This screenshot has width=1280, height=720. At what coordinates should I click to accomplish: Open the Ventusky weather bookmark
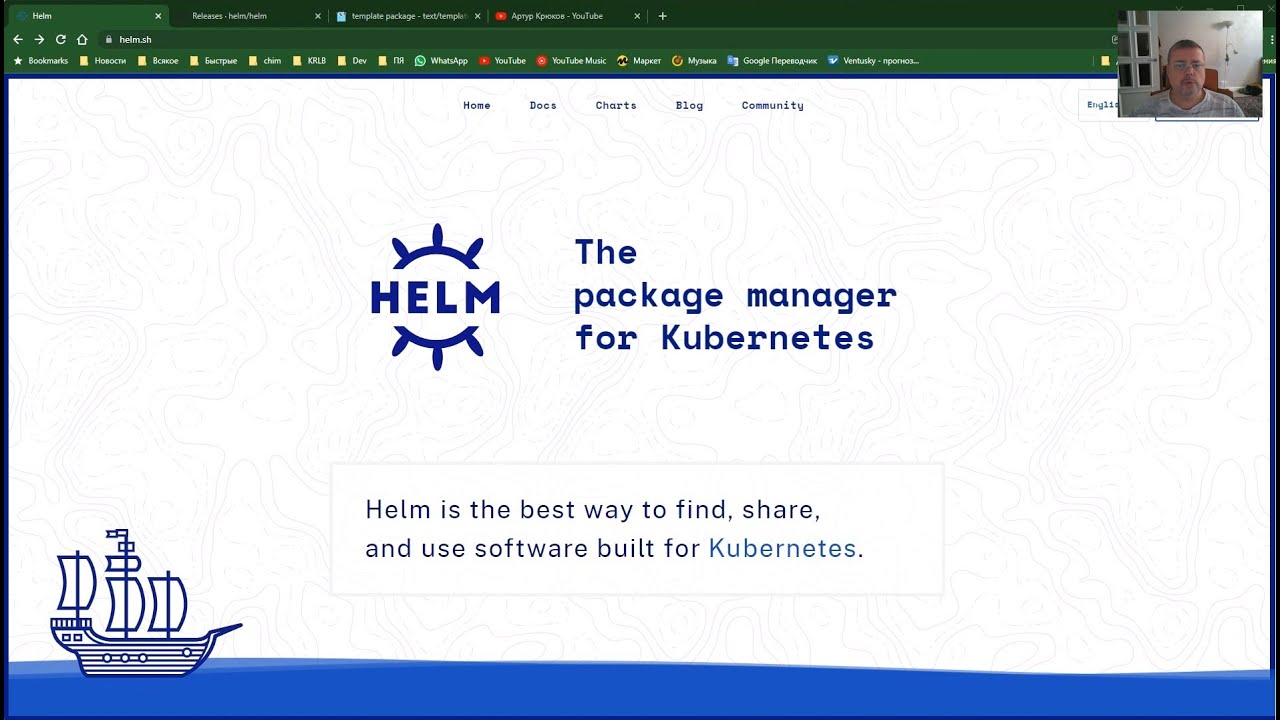[873, 61]
